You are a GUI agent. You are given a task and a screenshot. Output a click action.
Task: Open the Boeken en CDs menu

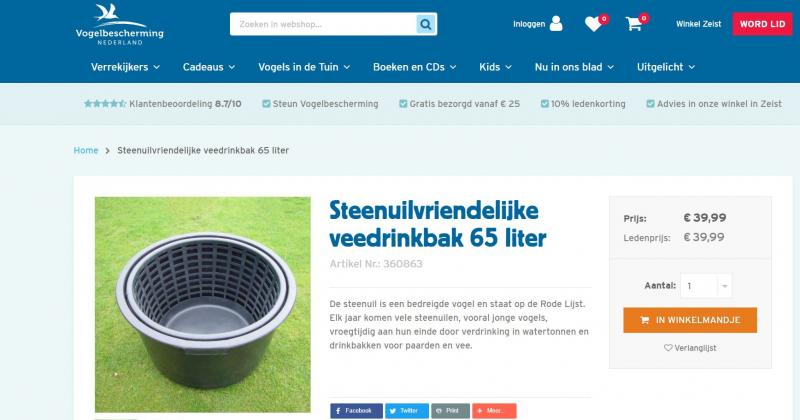coord(414,67)
